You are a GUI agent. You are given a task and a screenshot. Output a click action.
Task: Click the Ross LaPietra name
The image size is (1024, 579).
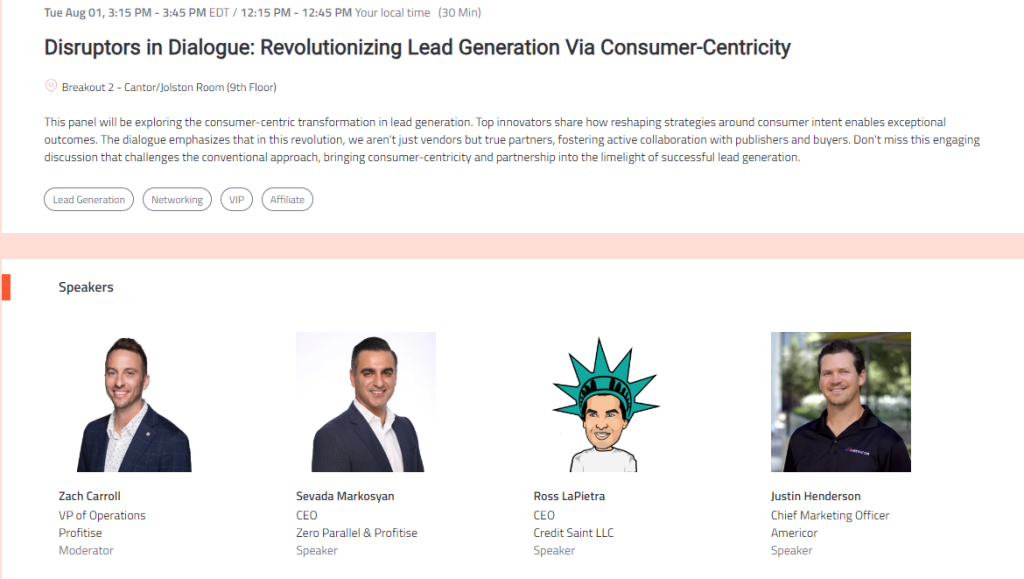569,496
